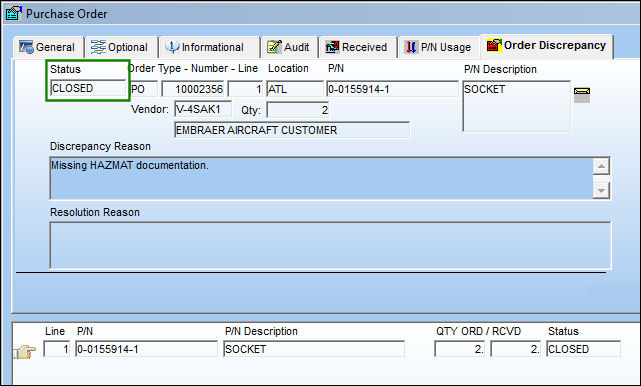Go to the Received tab
The width and height of the screenshot is (641, 386).
pos(357,47)
